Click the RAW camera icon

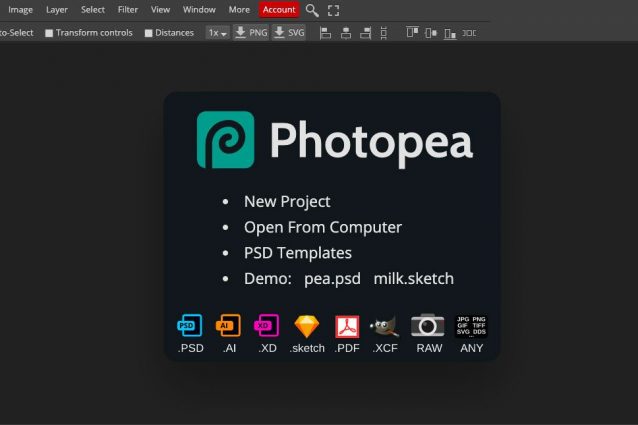(428, 325)
